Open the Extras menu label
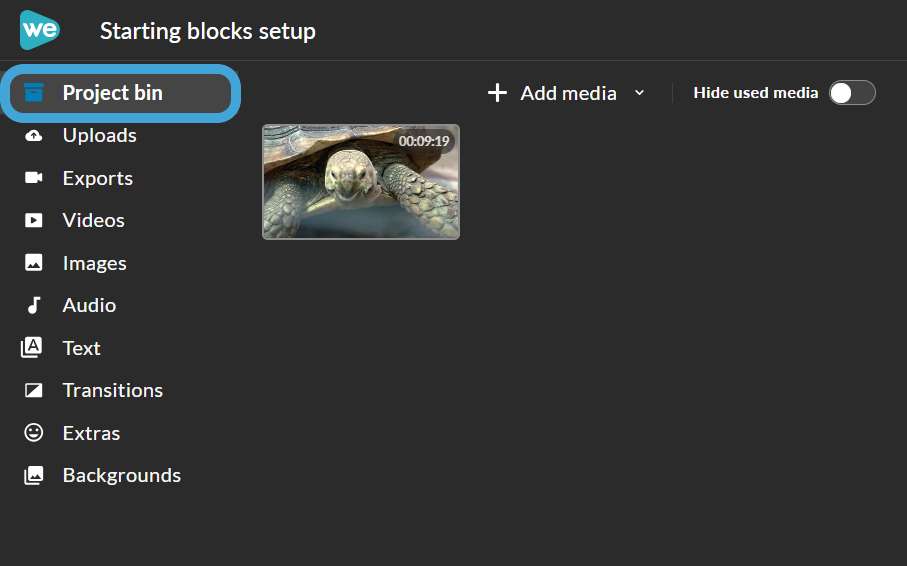 (x=91, y=433)
